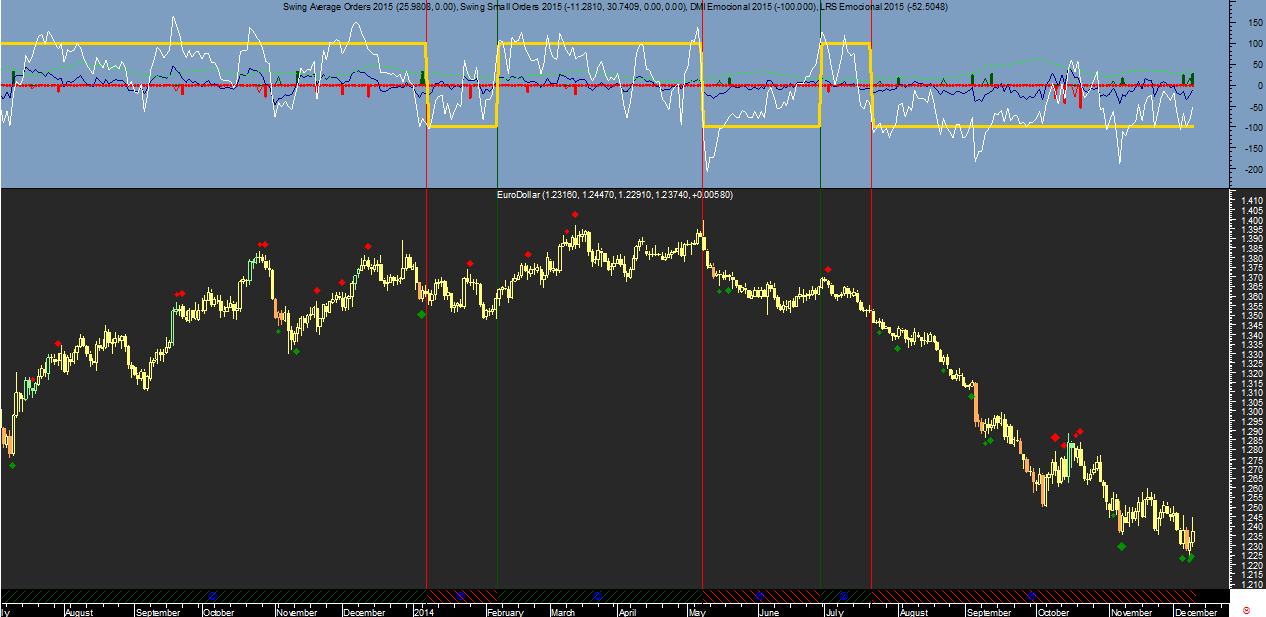Screen dimensions: 1266x617
Task: Select the 2014 label on the date axis
Action: click(423, 611)
